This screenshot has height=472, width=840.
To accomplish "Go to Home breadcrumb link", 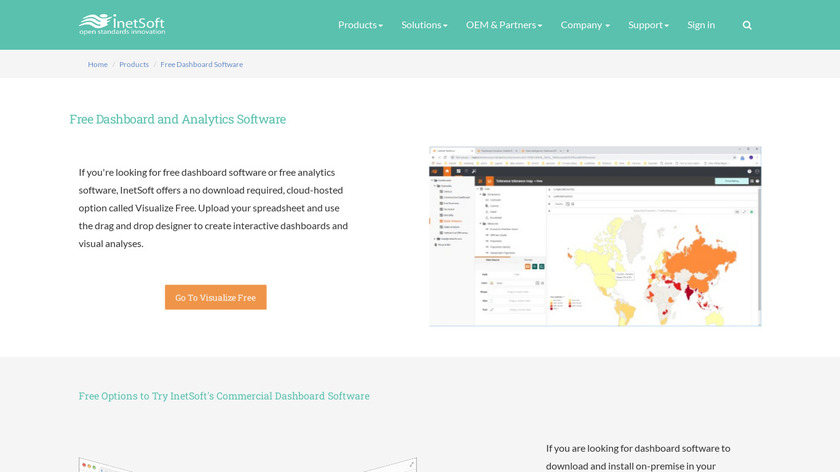I will coord(97,64).
